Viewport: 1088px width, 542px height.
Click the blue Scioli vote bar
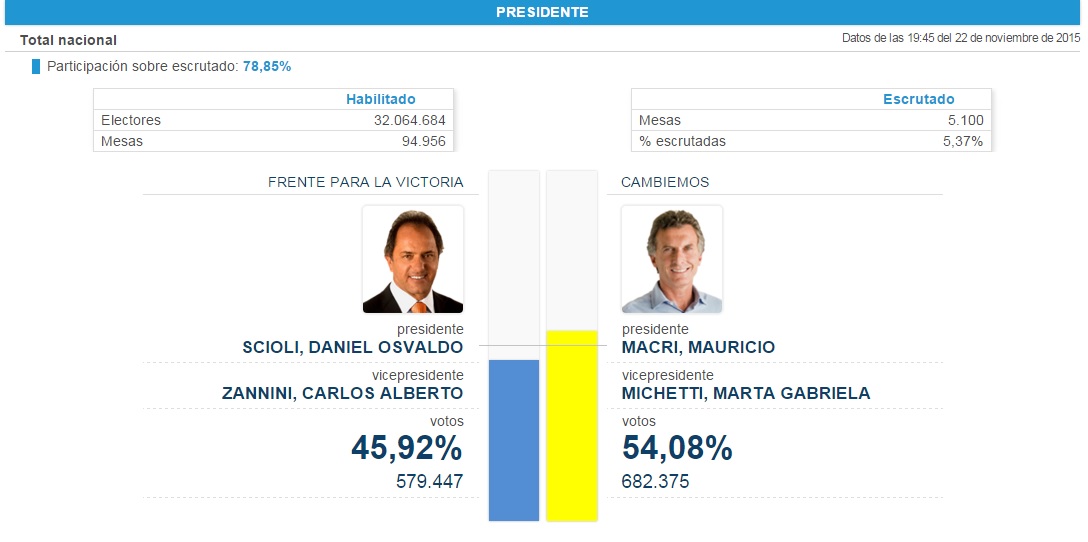coord(513,440)
